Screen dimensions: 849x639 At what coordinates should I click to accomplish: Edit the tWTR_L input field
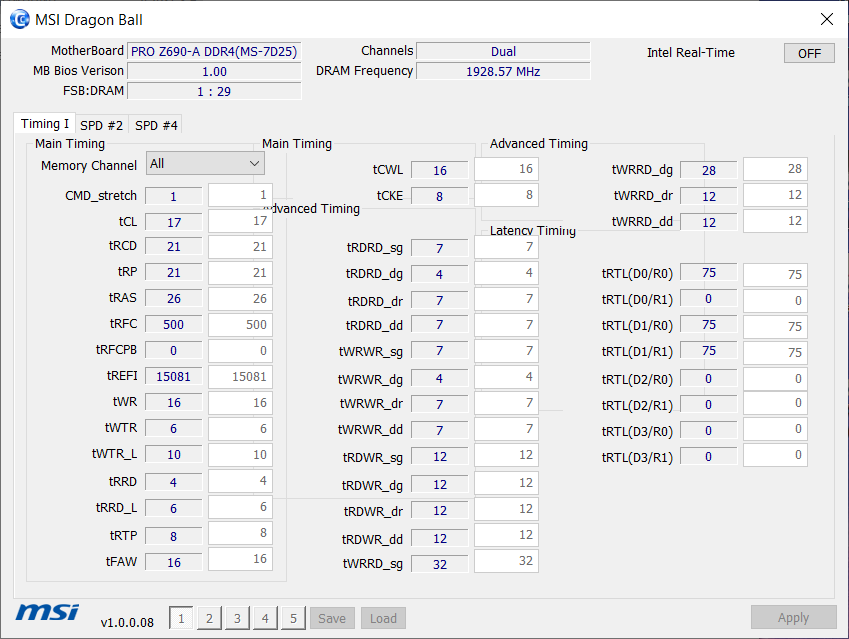coord(240,455)
